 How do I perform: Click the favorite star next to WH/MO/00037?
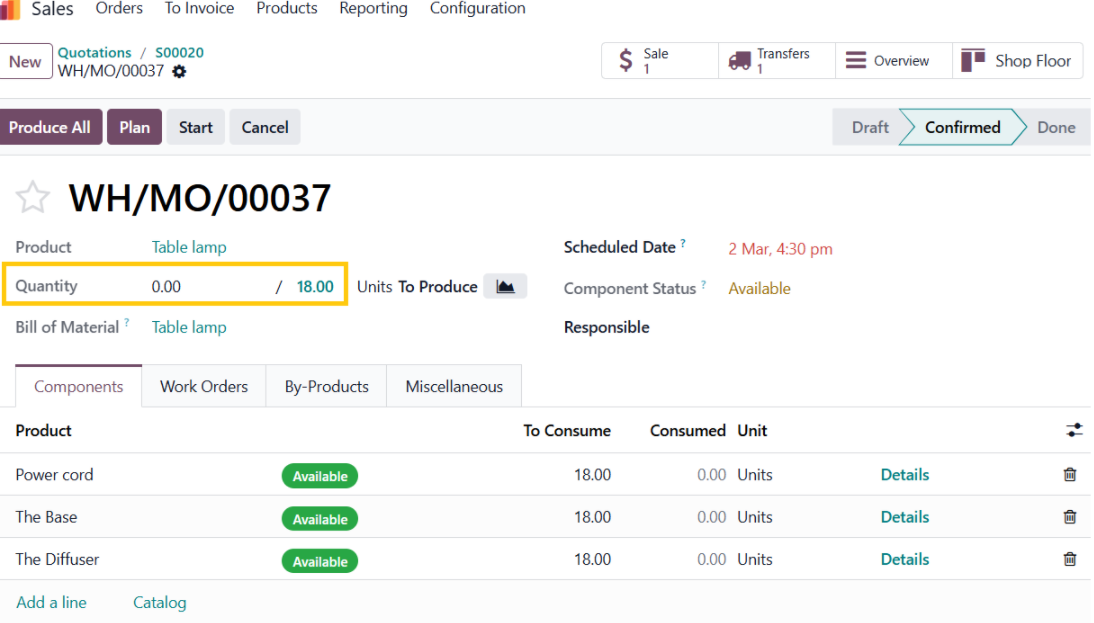pyautogui.click(x=33, y=198)
